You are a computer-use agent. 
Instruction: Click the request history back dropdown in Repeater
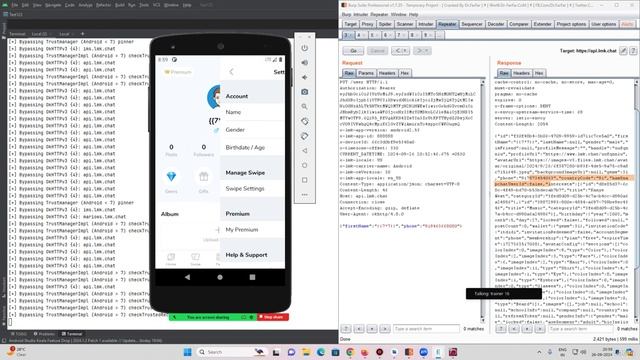(400, 51)
